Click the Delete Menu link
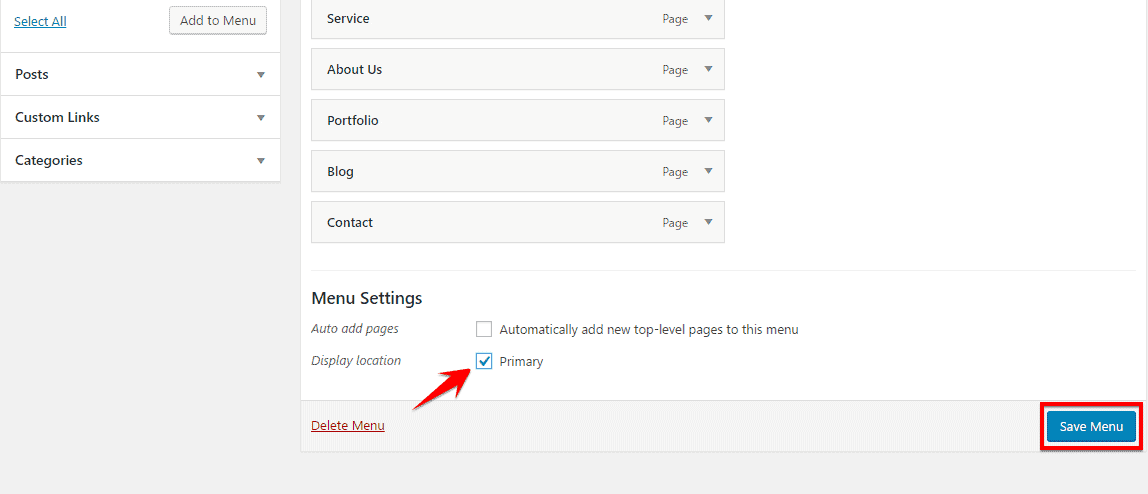The height and width of the screenshot is (494, 1148). (348, 425)
